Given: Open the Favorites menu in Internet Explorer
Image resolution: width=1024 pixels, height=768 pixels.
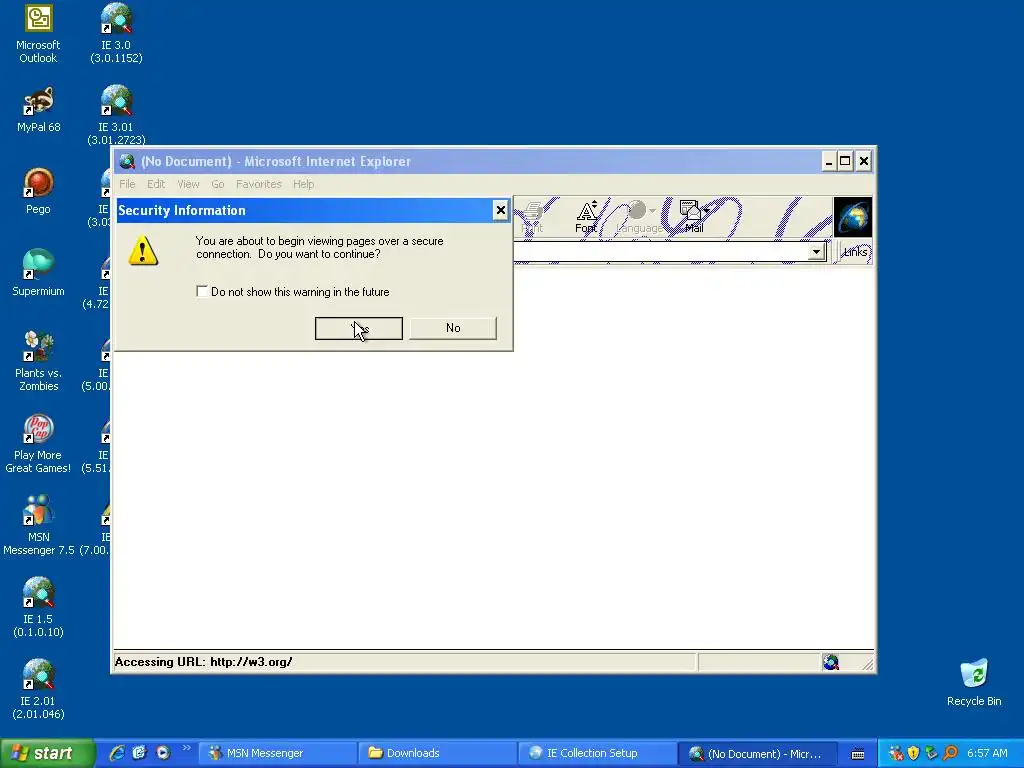Looking at the screenshot, I should (x=259, y=184).
